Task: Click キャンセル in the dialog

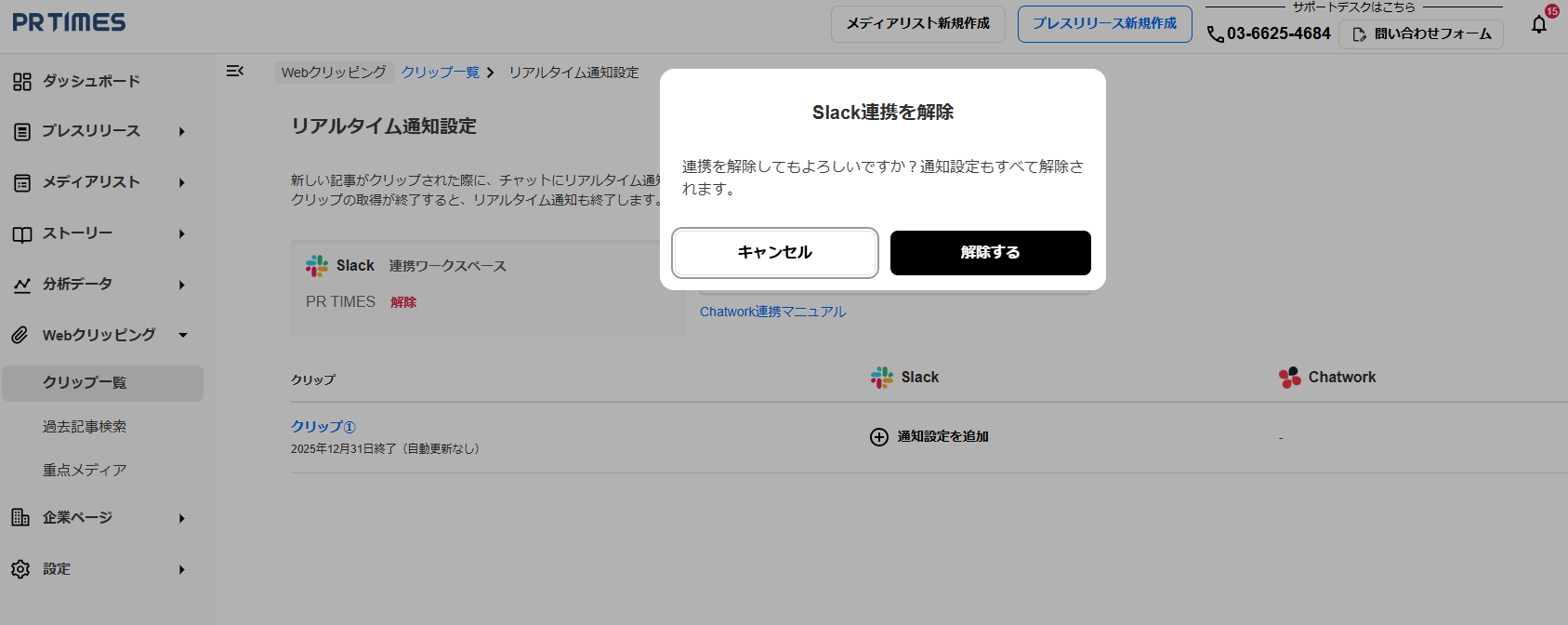Action: (775, 253)
